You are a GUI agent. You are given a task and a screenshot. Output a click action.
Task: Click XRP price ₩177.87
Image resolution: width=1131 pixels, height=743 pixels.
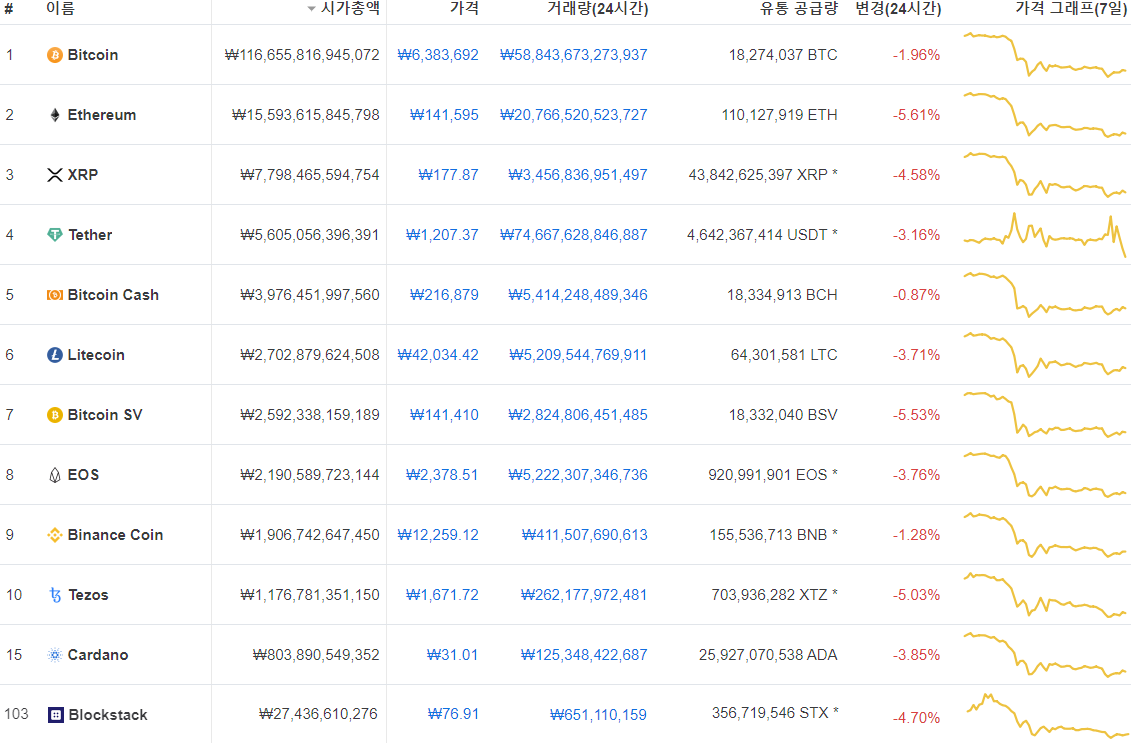tap(448, 175)
